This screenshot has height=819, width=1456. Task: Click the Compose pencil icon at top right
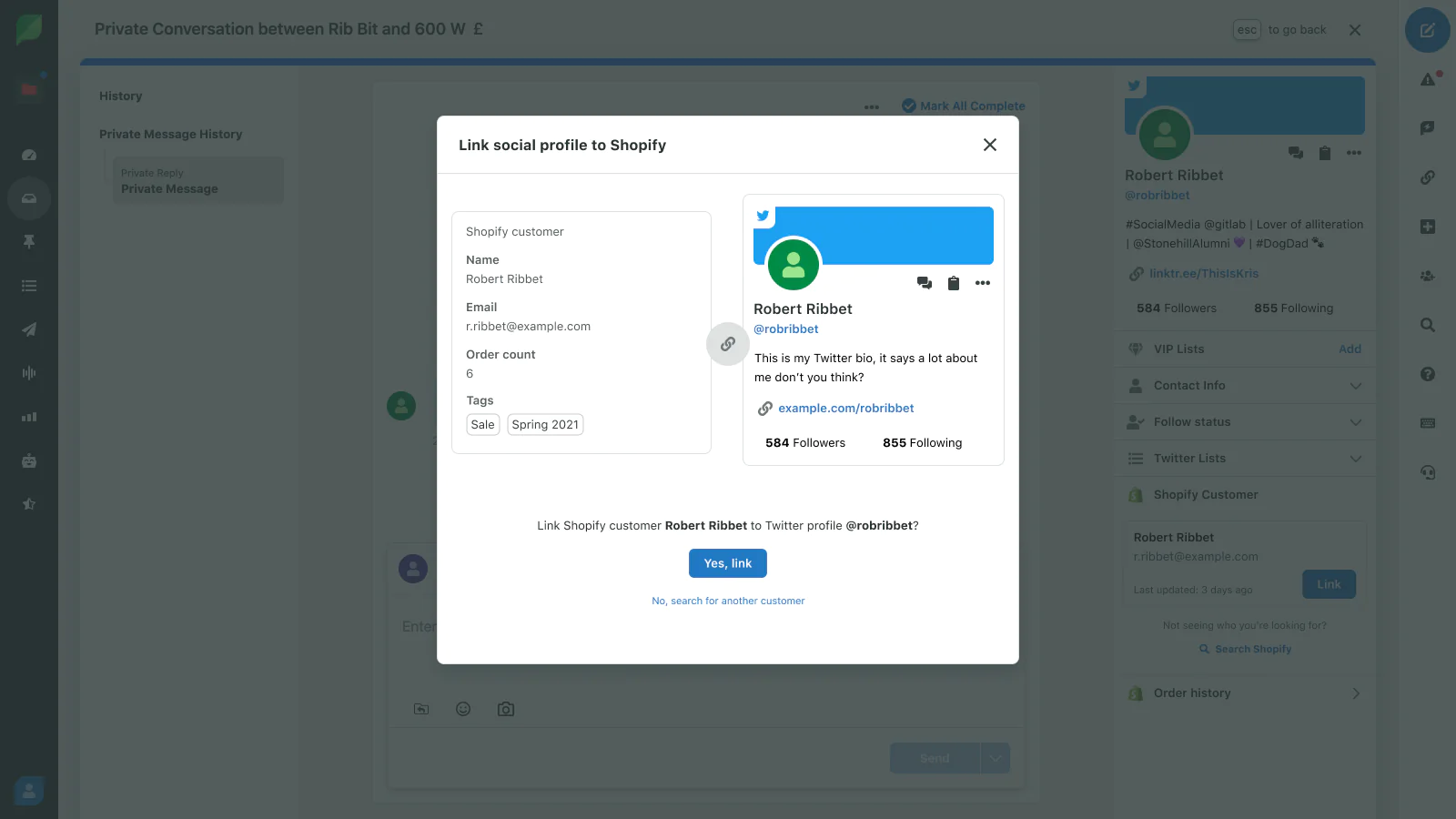click(x=1427, y=30)
